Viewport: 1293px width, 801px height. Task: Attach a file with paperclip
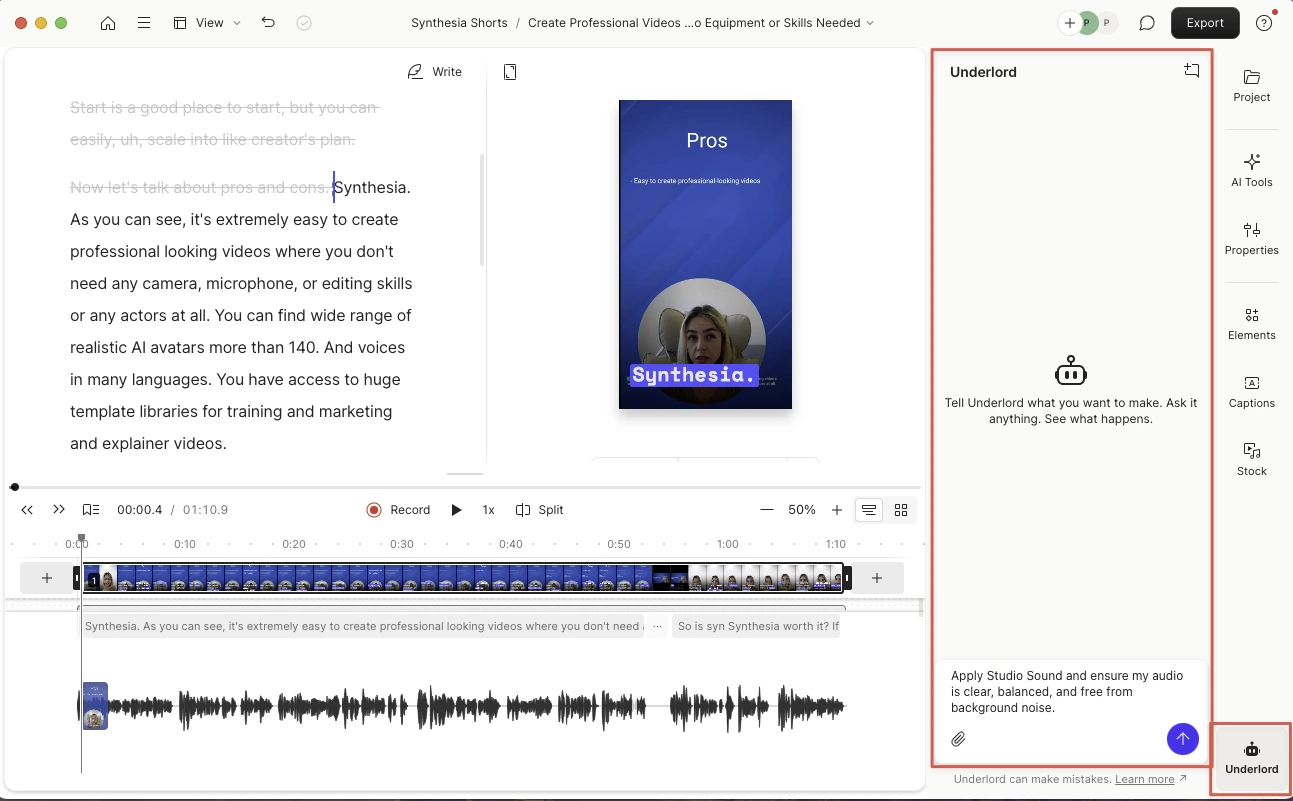958,740
